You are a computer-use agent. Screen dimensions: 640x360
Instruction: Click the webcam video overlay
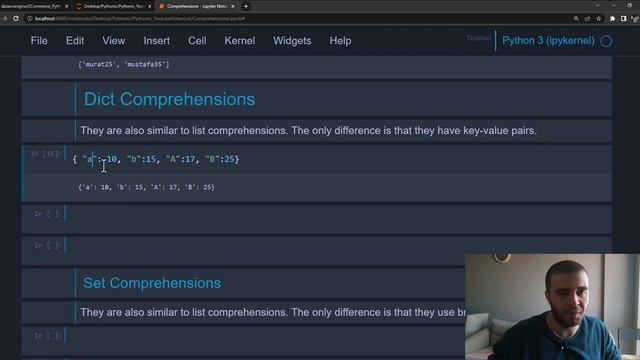pyautogui.click(x=553, y=307)
